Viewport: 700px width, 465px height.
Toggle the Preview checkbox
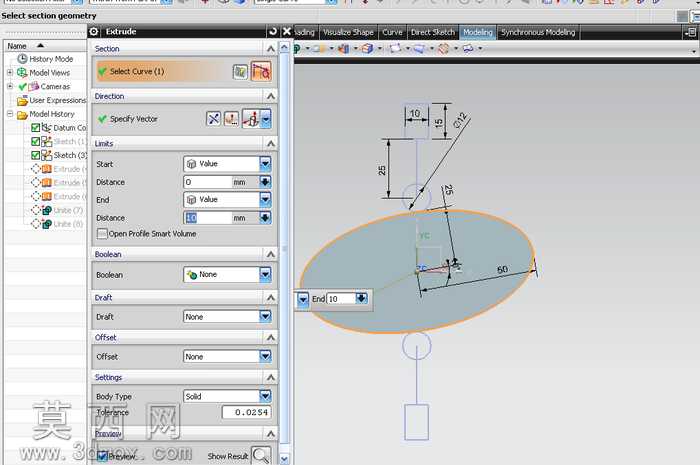click(102, 456)
